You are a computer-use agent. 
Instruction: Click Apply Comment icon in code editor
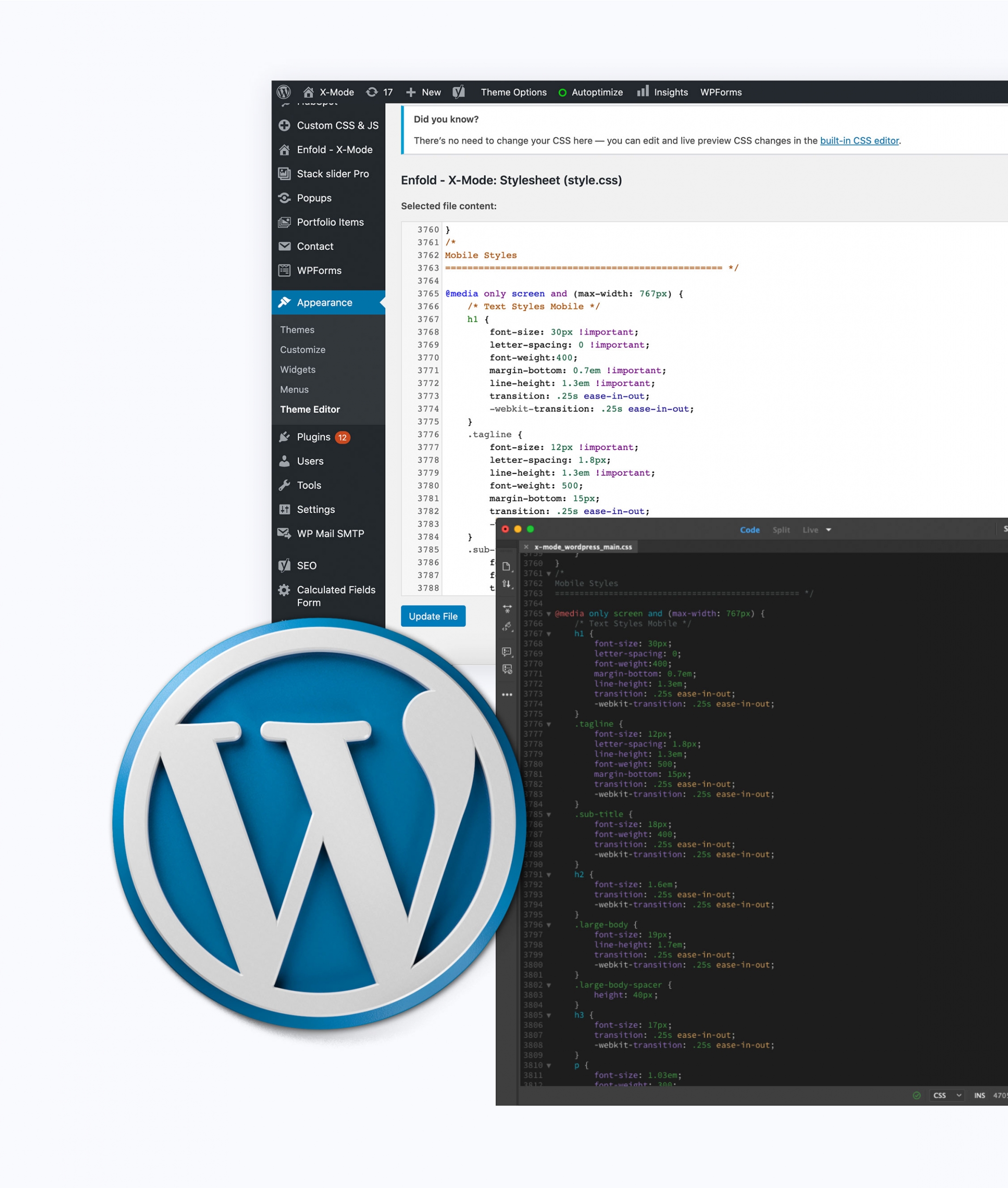(x=507, y=652)
